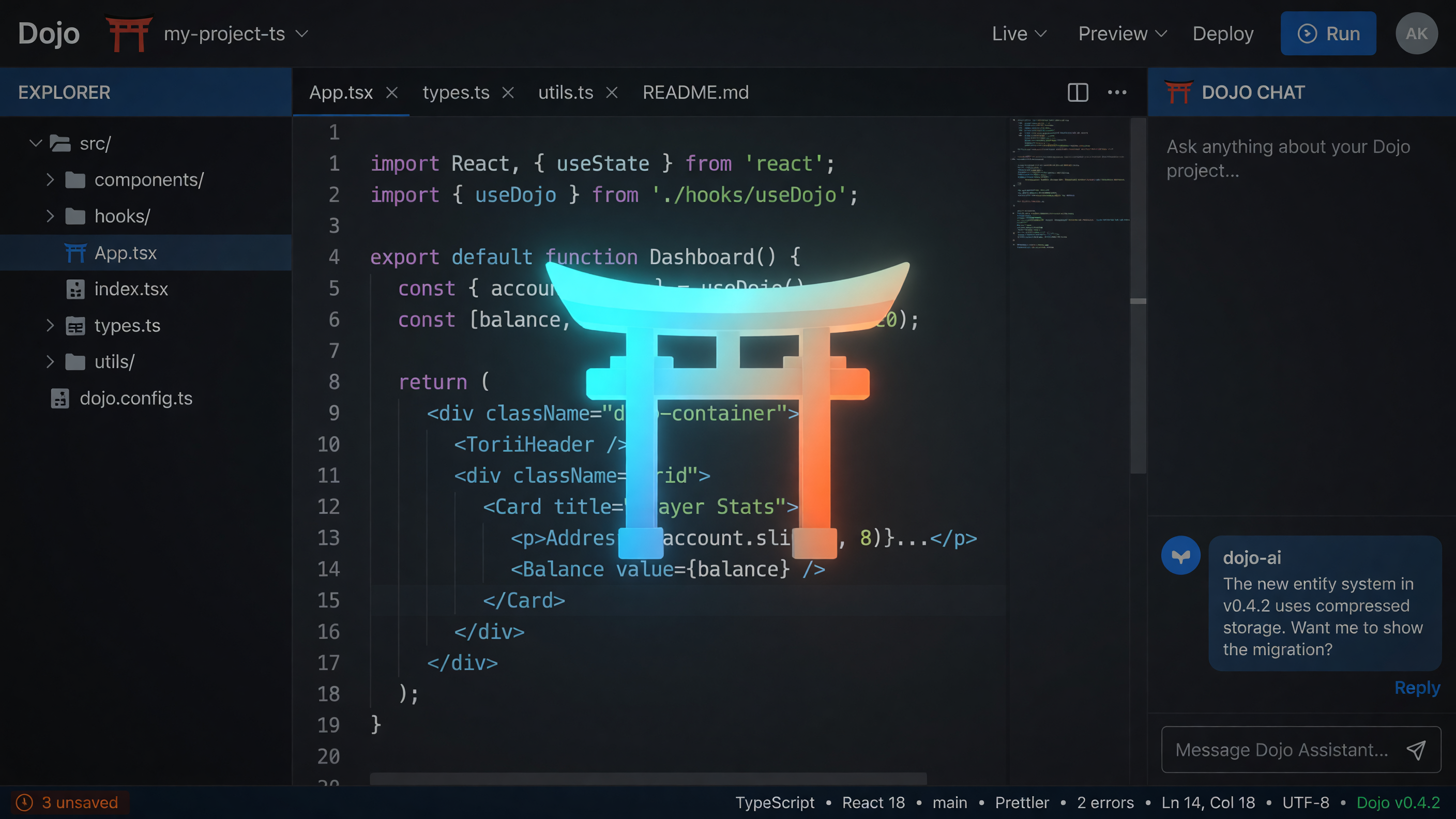Click the React 18 status entry
Viewport: 1456px width, 819px height.
[x=873, y=802]
